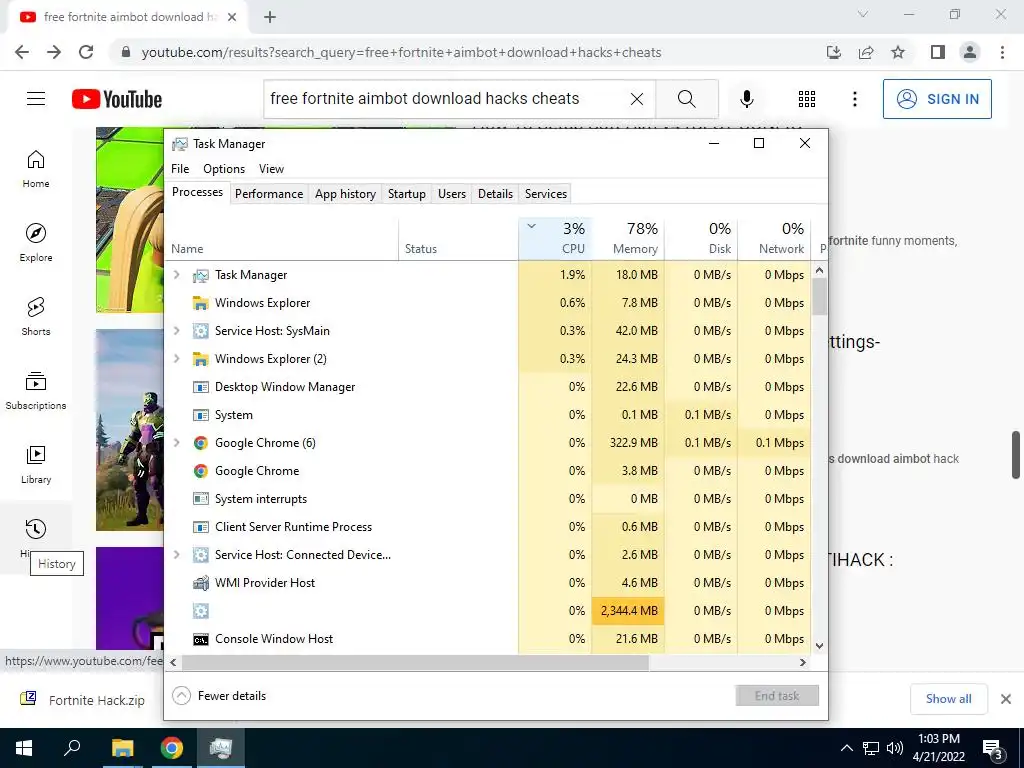This screenshot has width=1024, height=768.
Task: Open Task Manager Options menu
Action: click(x=224, y=168)
